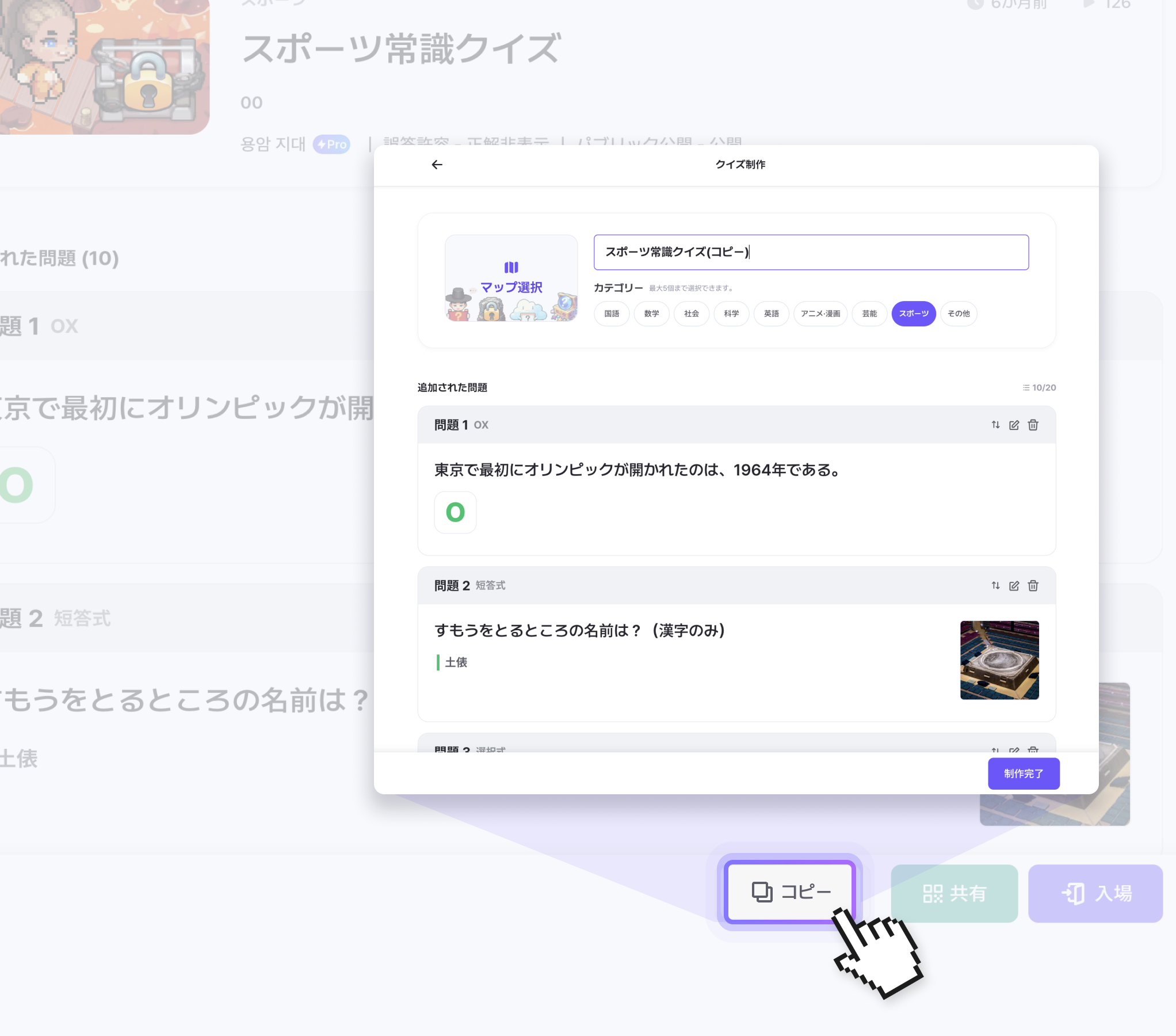This screenshot has width=1176, height=1036.
Task: Click the 共有 share button
Action: tap(954, 893)
